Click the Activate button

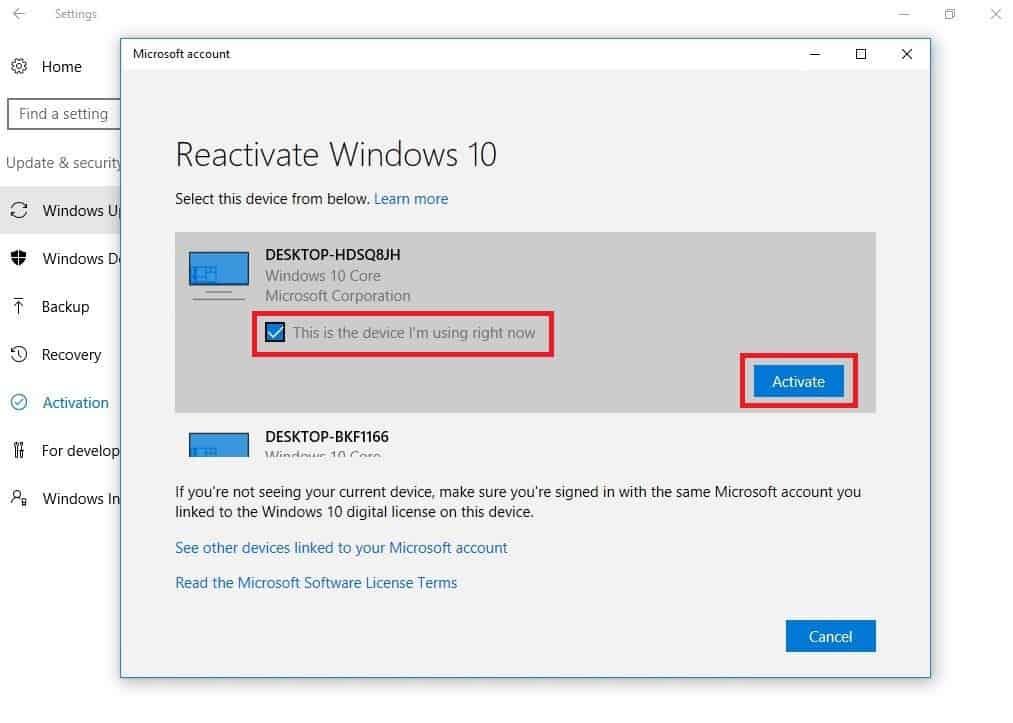tap(798, 381)
